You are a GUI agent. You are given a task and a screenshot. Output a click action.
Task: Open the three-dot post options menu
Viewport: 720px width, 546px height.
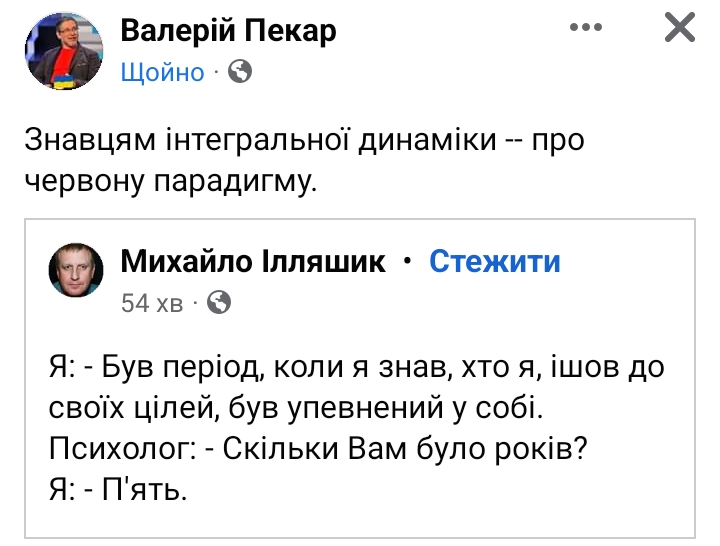tap(587, 29)
